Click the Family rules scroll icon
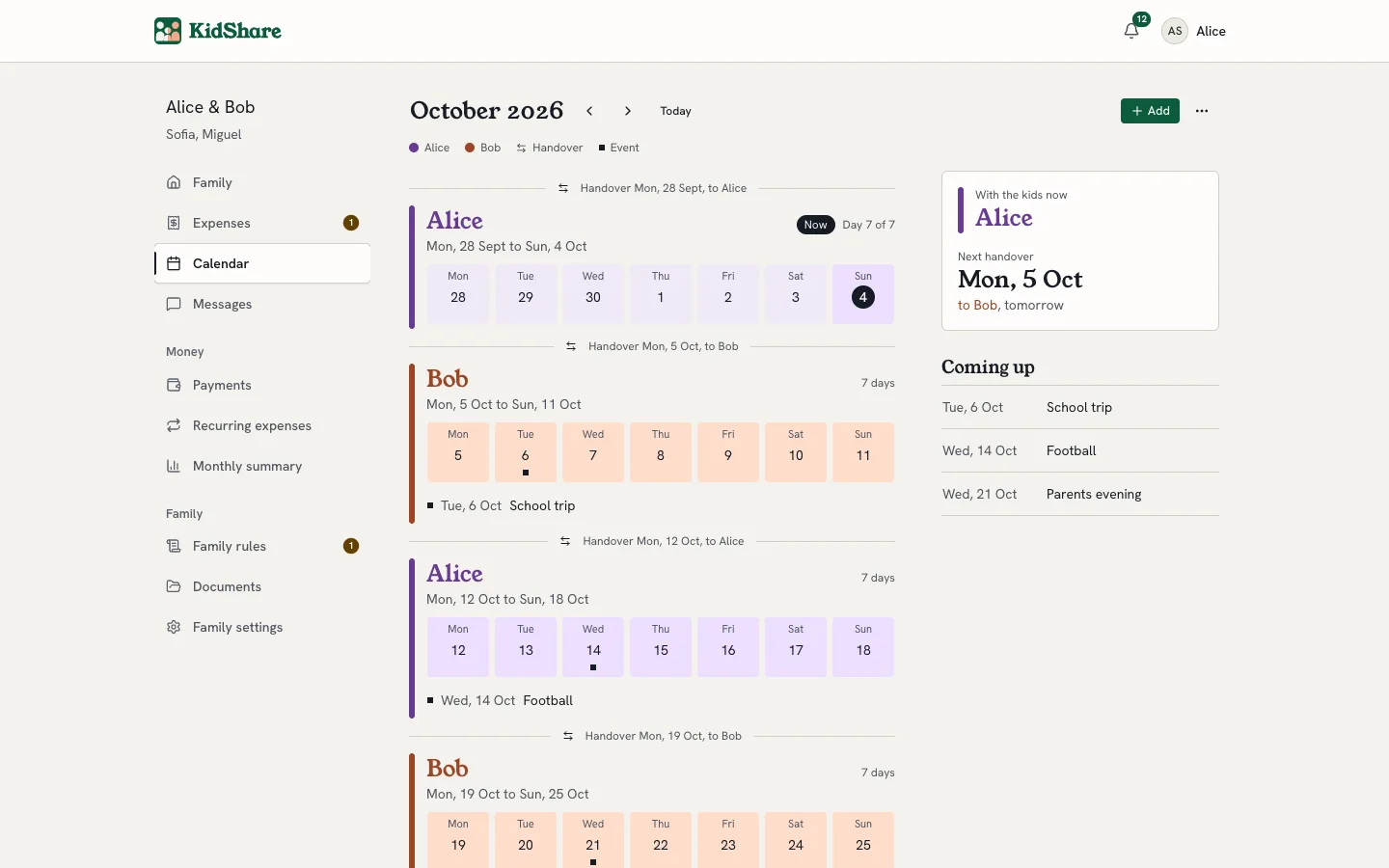This screenshot has width=1389, height=868. (174, 546)
